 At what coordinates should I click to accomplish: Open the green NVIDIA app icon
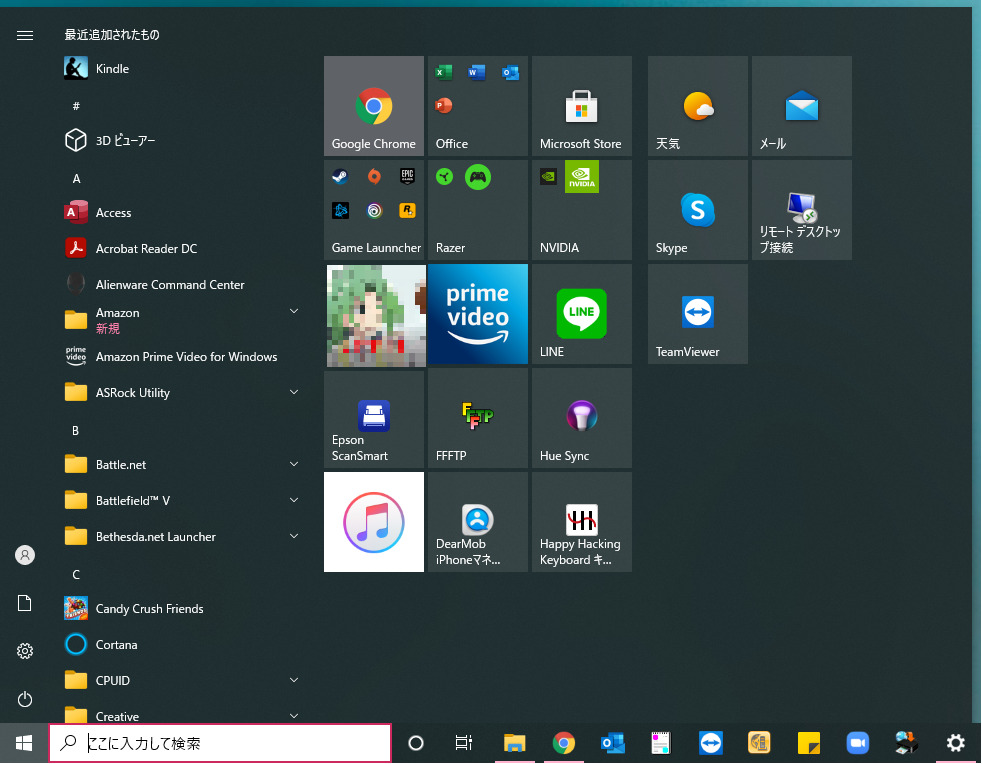click(x=582, y=177)
